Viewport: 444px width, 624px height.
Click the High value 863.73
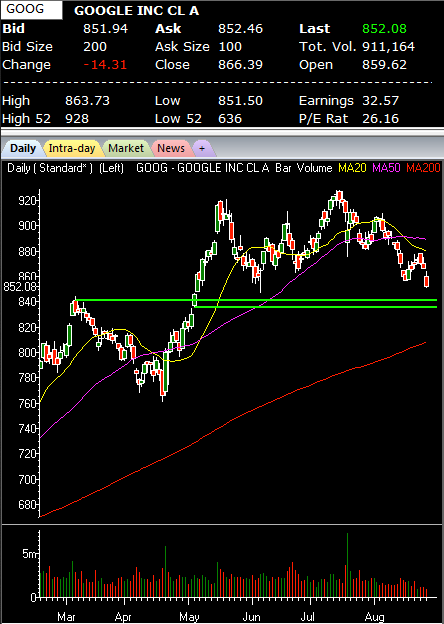87,101
